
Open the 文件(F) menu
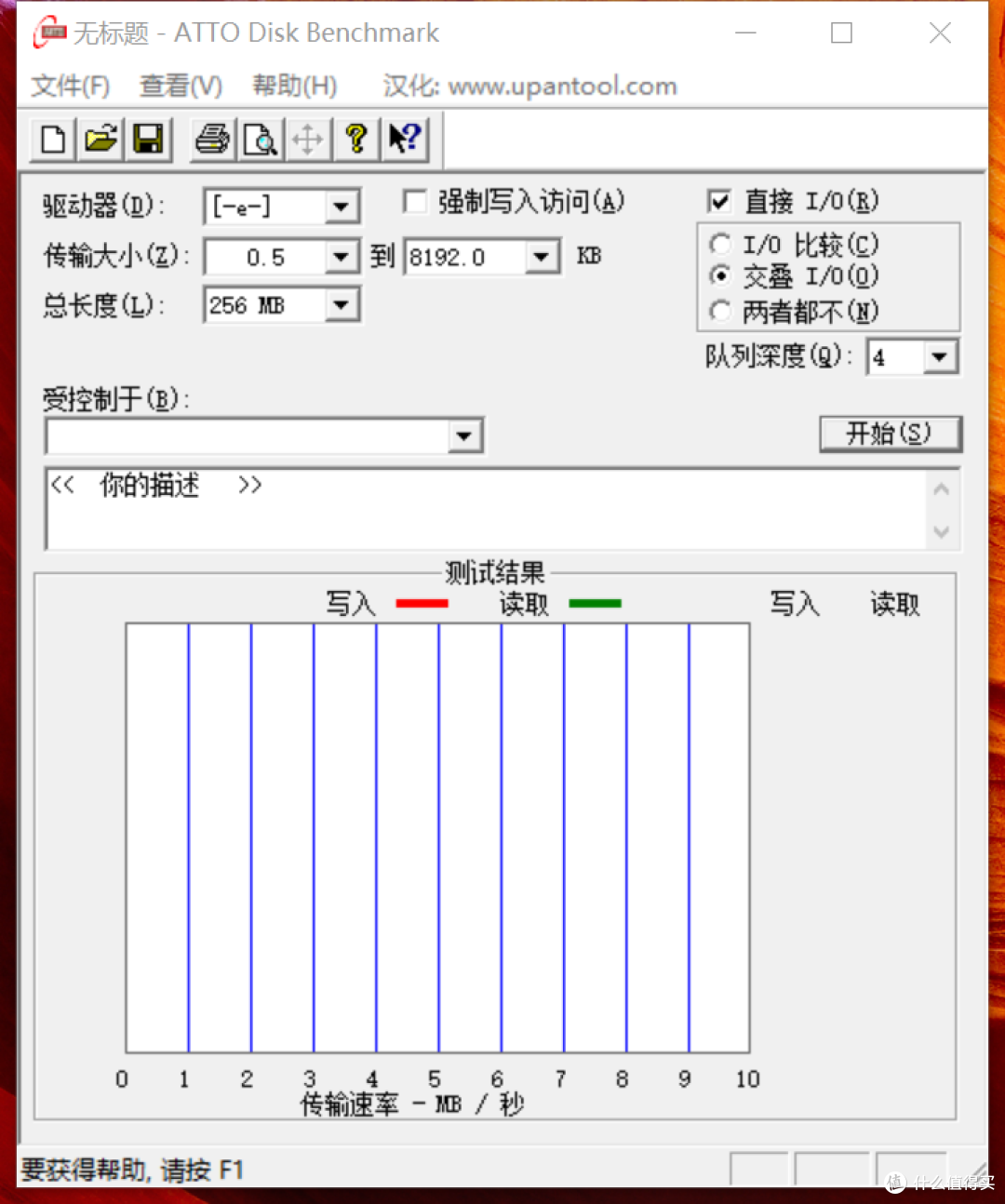(x=71, y=87)
